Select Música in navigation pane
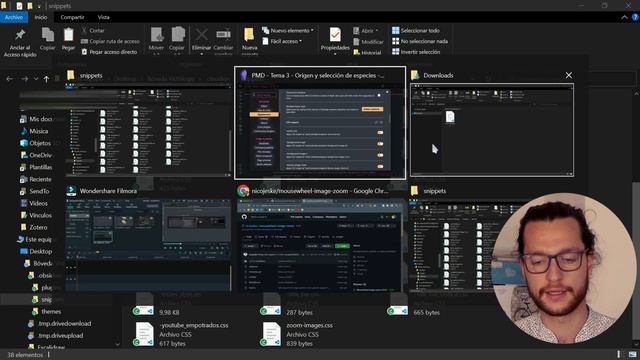This screenshot has height=360, width=640. pos(34,131)
